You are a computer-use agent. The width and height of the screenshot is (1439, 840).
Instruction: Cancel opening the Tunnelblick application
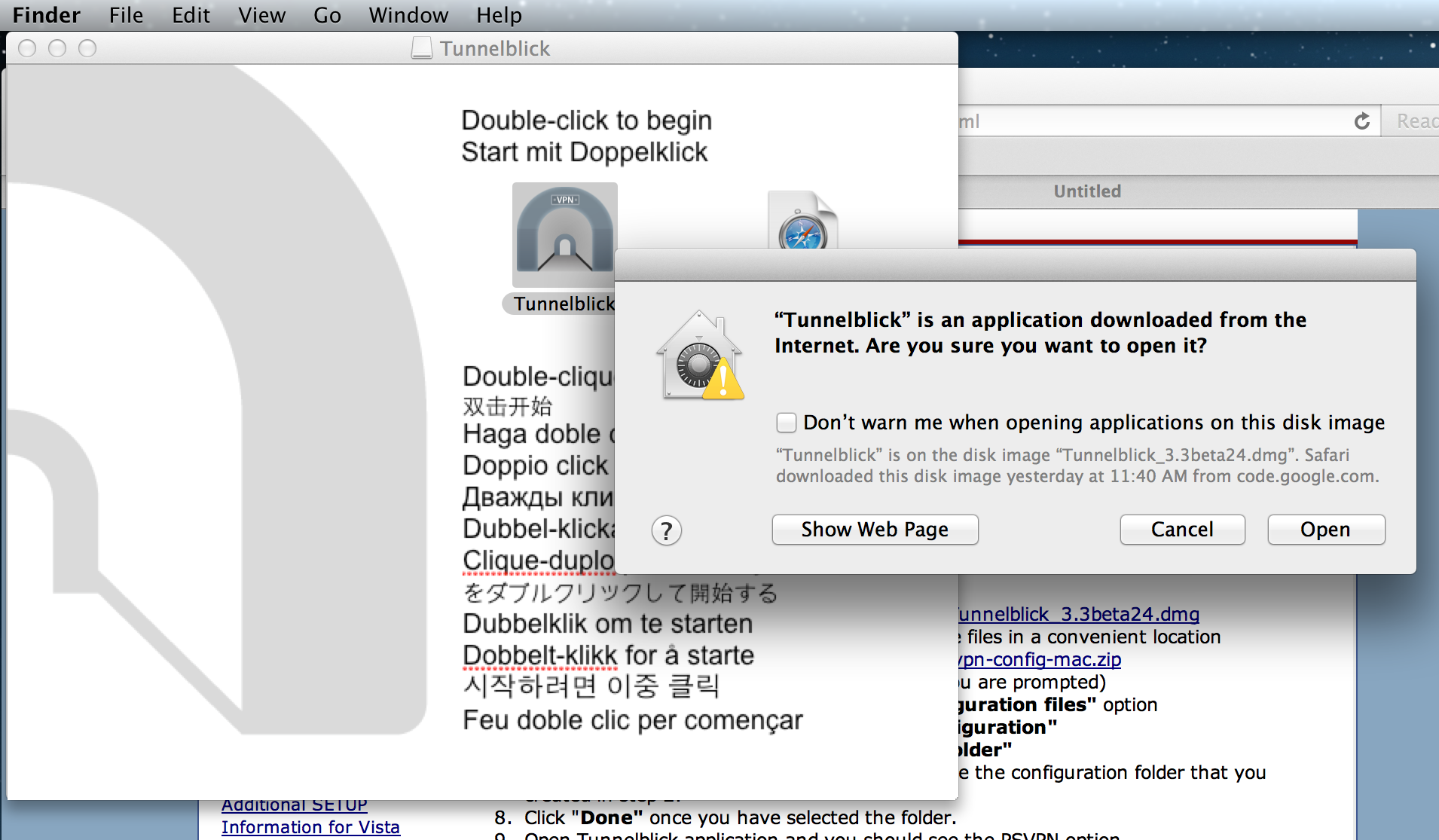(x=1181, y=530)
